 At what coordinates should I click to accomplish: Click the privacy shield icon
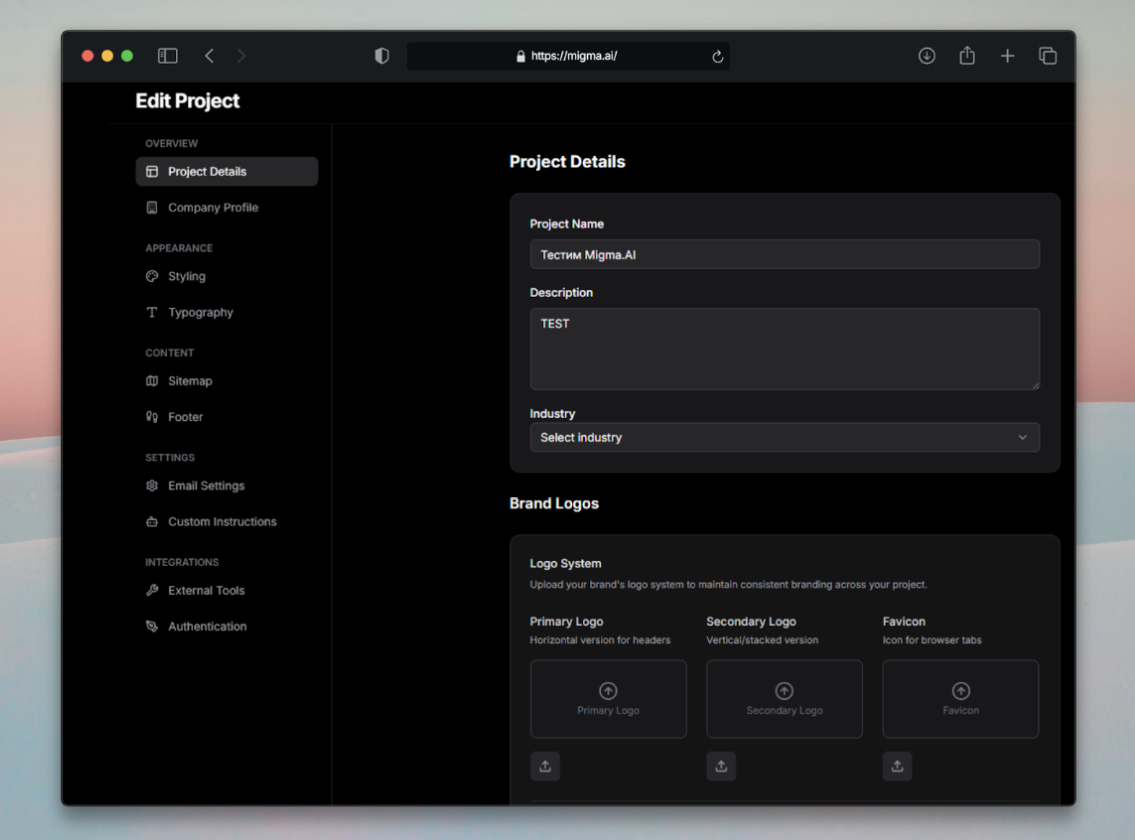click(x=381, y=56)
